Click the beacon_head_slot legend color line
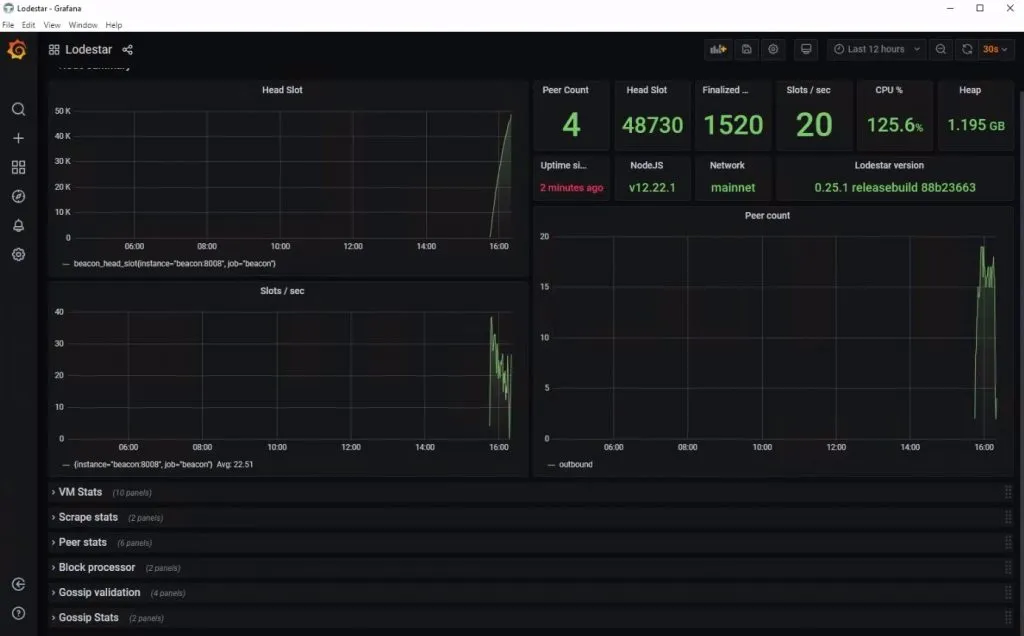 click(x=66, y=264)
